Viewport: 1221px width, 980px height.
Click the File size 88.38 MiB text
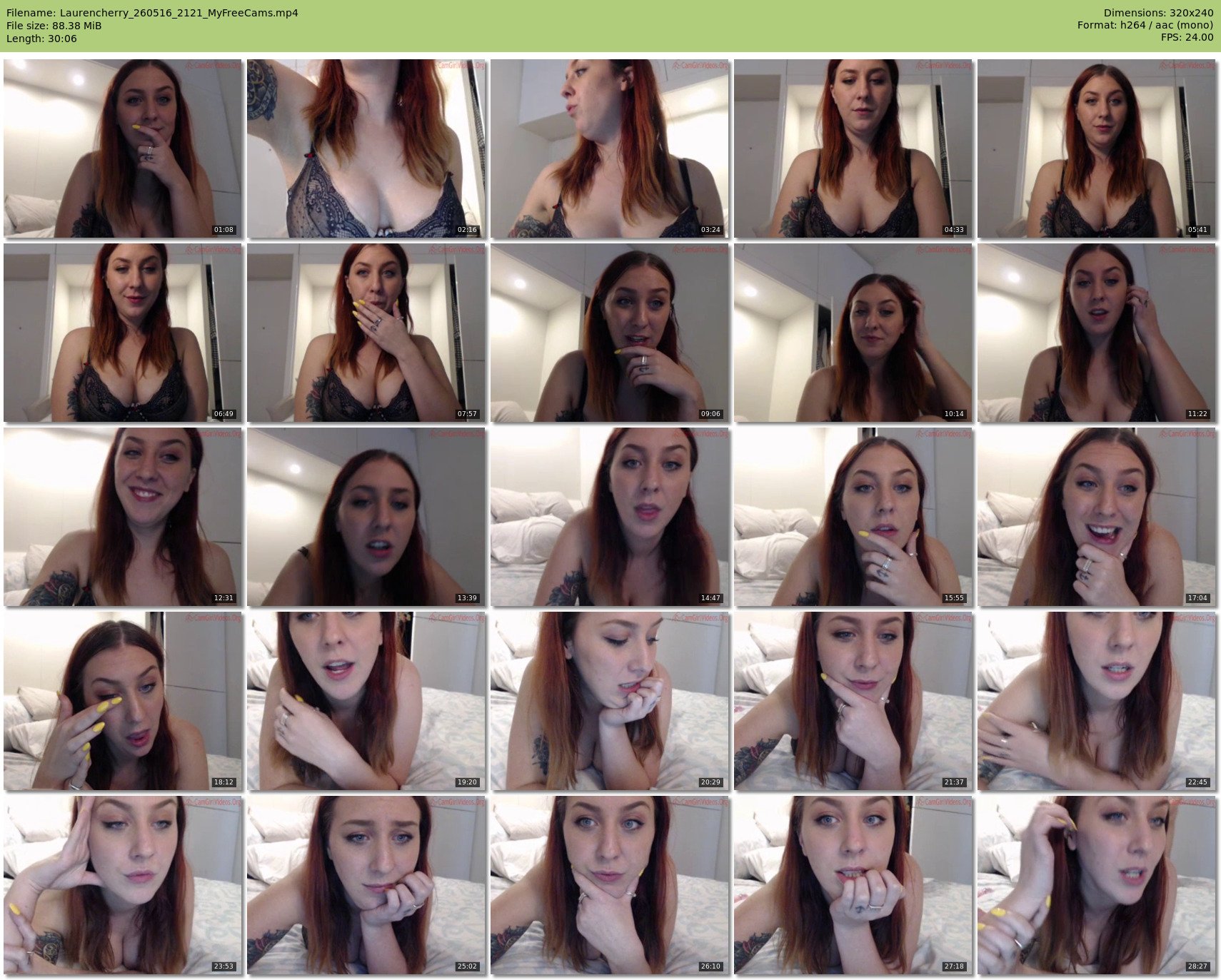(x=54, y=26)
